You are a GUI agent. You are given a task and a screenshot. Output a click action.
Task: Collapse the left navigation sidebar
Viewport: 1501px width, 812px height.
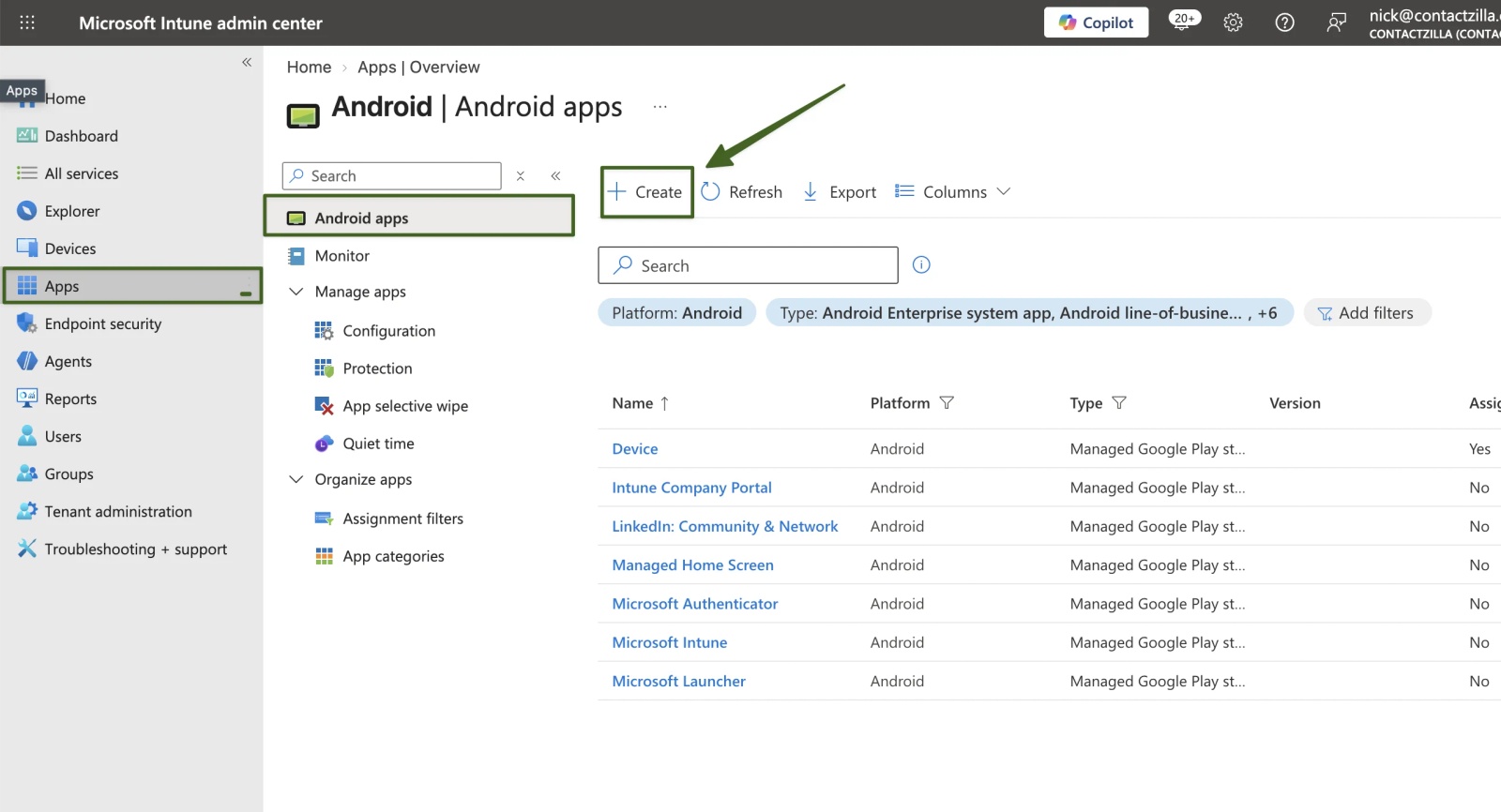pyautogui.click(x=247, y=62)
